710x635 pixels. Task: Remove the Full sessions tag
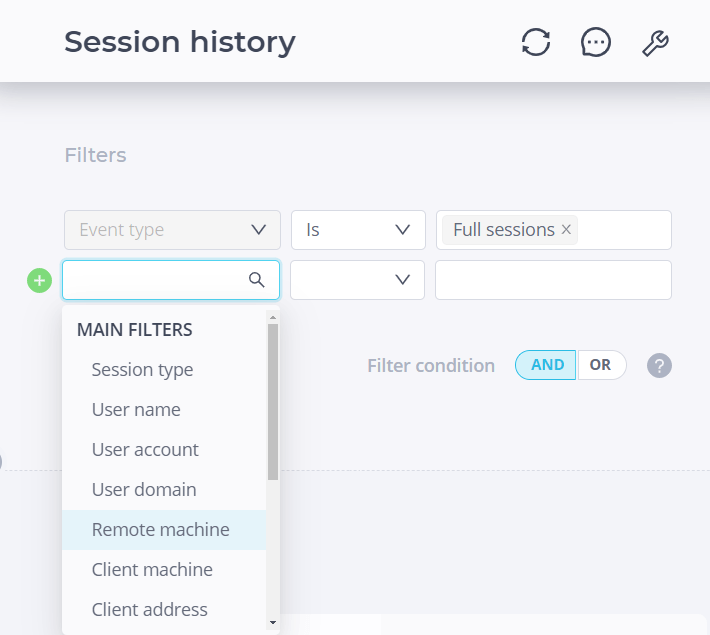[566, 230]
